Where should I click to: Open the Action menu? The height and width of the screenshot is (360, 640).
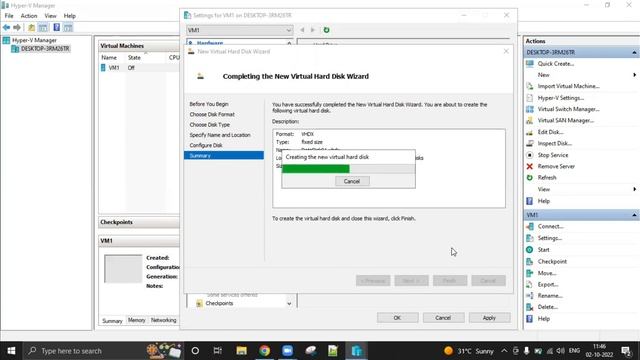(x=29, y=16)
